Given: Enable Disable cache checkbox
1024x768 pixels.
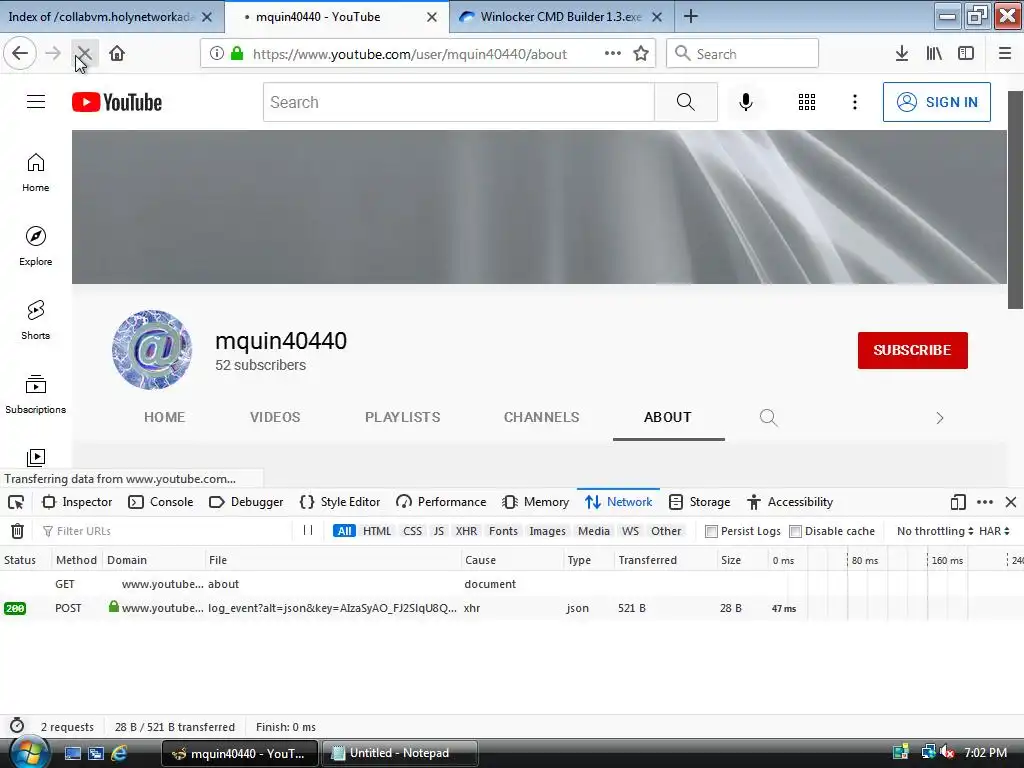Looking at the screenshot, I should [x=795, y=531].
